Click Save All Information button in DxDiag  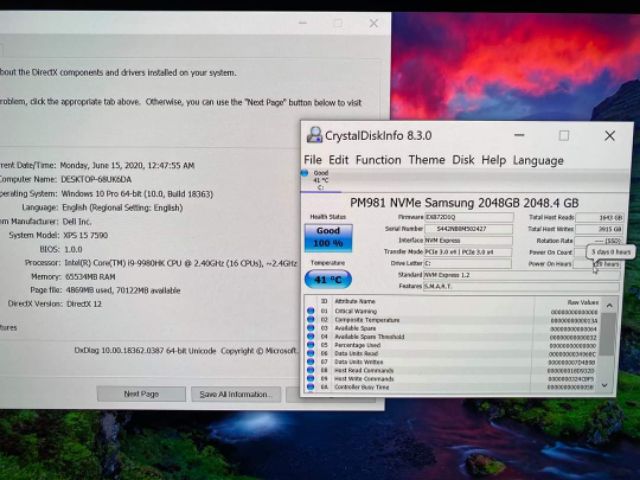[236, 394]
